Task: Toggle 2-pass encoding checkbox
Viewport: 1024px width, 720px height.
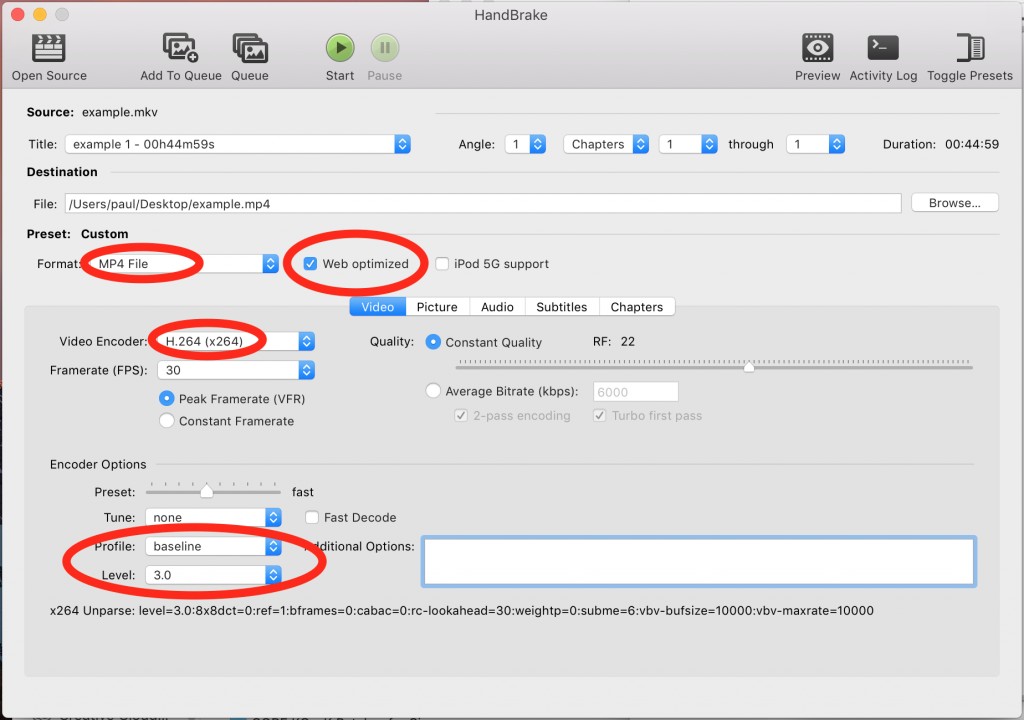Action: 461,416
